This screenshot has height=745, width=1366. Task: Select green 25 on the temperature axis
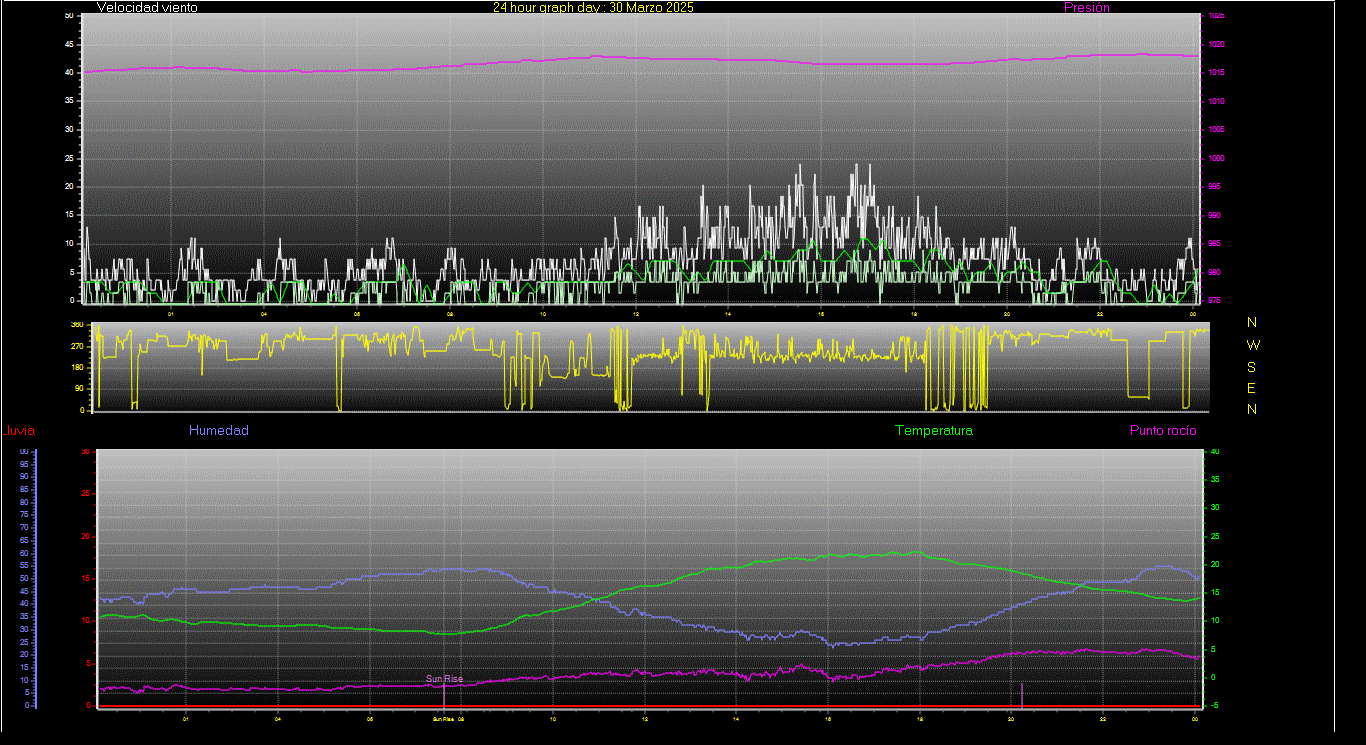click(1215, 536)
